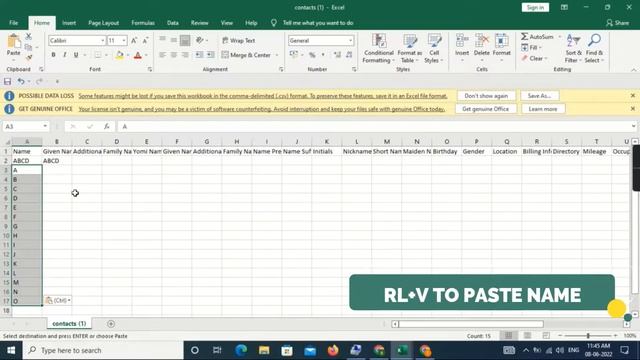640x360 pixels.
Task: Click the Windows taskbar search box
Action: 103,351
